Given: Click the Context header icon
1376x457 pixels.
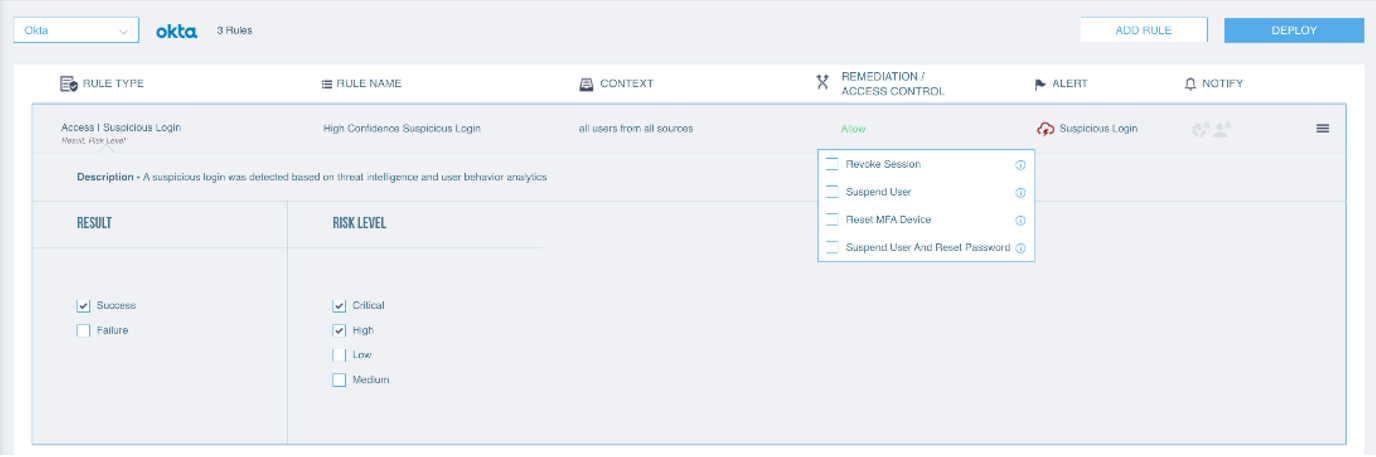Looking at the screenshot, I should 586,84.
